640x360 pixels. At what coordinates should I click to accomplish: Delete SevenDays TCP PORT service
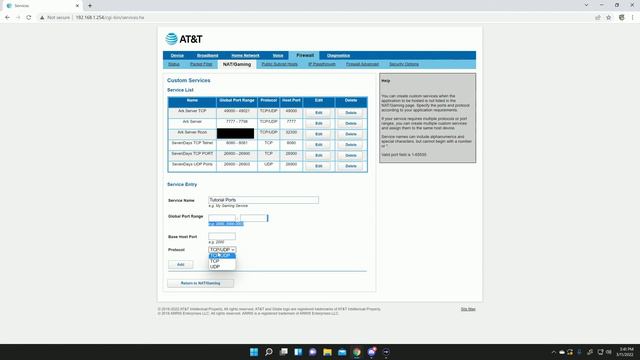click(x=351, y=155)
